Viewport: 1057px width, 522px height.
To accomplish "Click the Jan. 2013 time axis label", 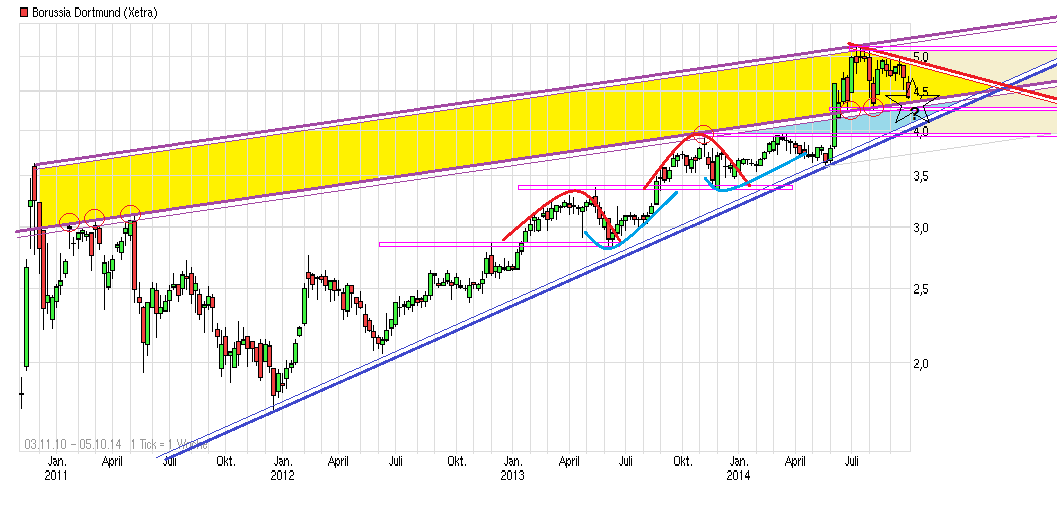I will click(511, 468).
